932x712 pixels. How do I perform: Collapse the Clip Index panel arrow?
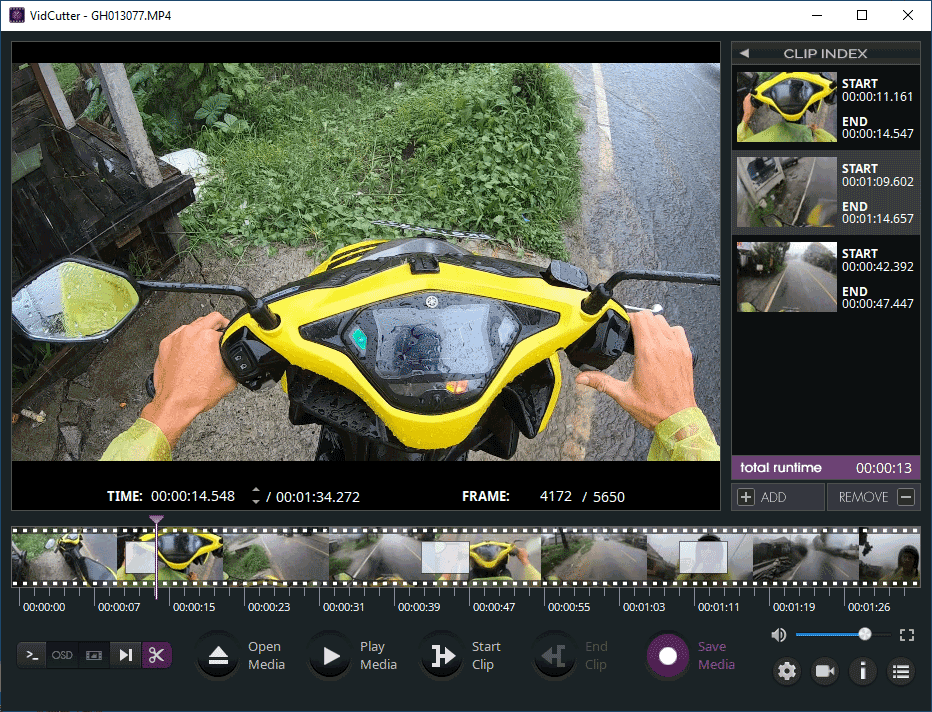pyautogui.click(x=744, y=53)
